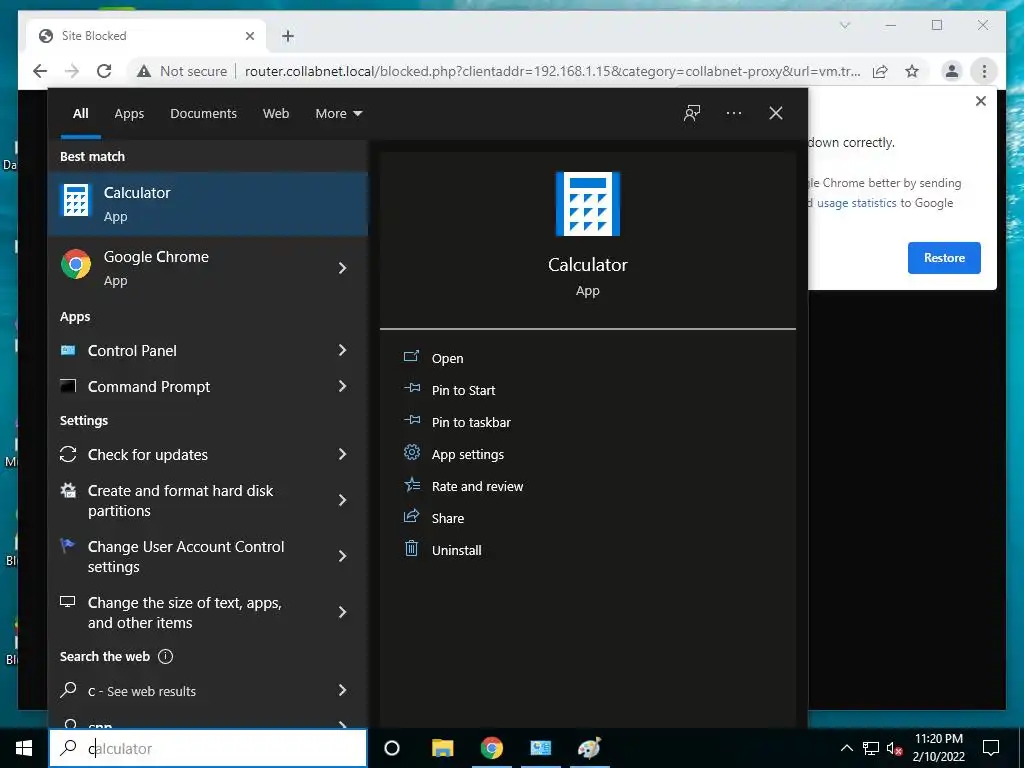Viewport: 1024px width, 768px height.
Task: Click the Chrome address bar URL
Action: coord(552,71)
